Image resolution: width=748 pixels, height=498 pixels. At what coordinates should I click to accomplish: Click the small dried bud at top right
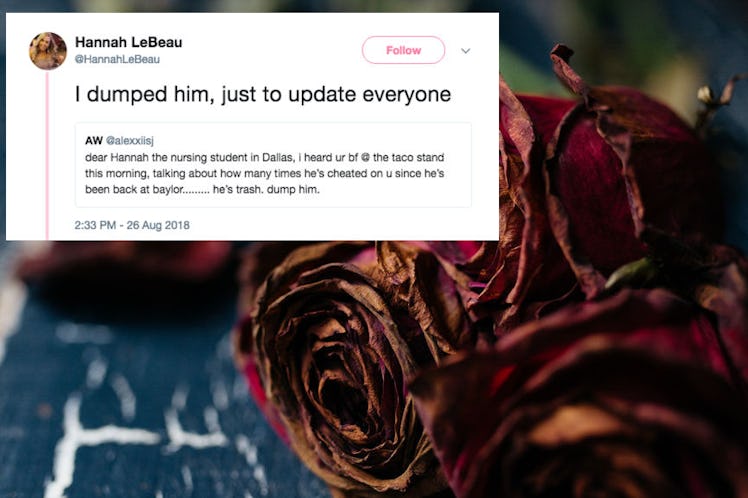click(x=705, y=94)
